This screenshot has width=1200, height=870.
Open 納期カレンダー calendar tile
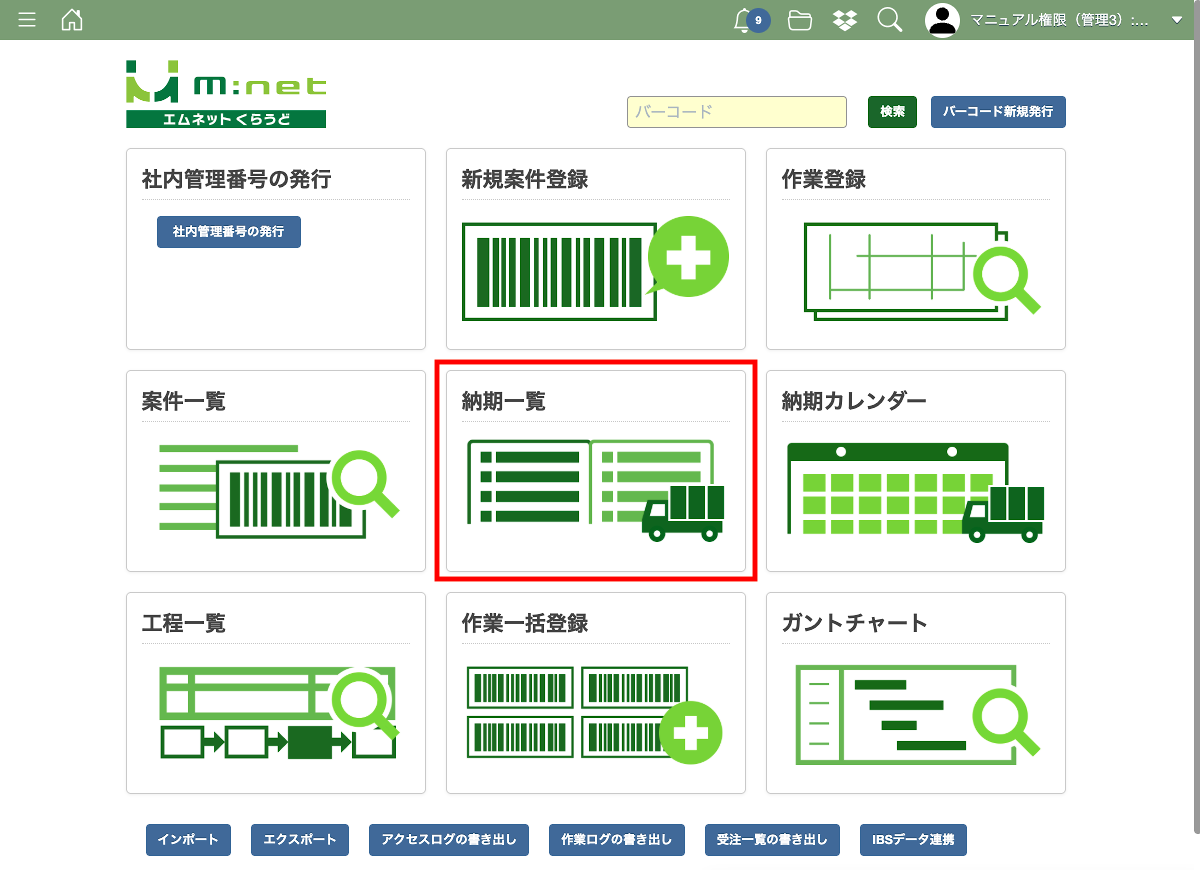point(915,490)
